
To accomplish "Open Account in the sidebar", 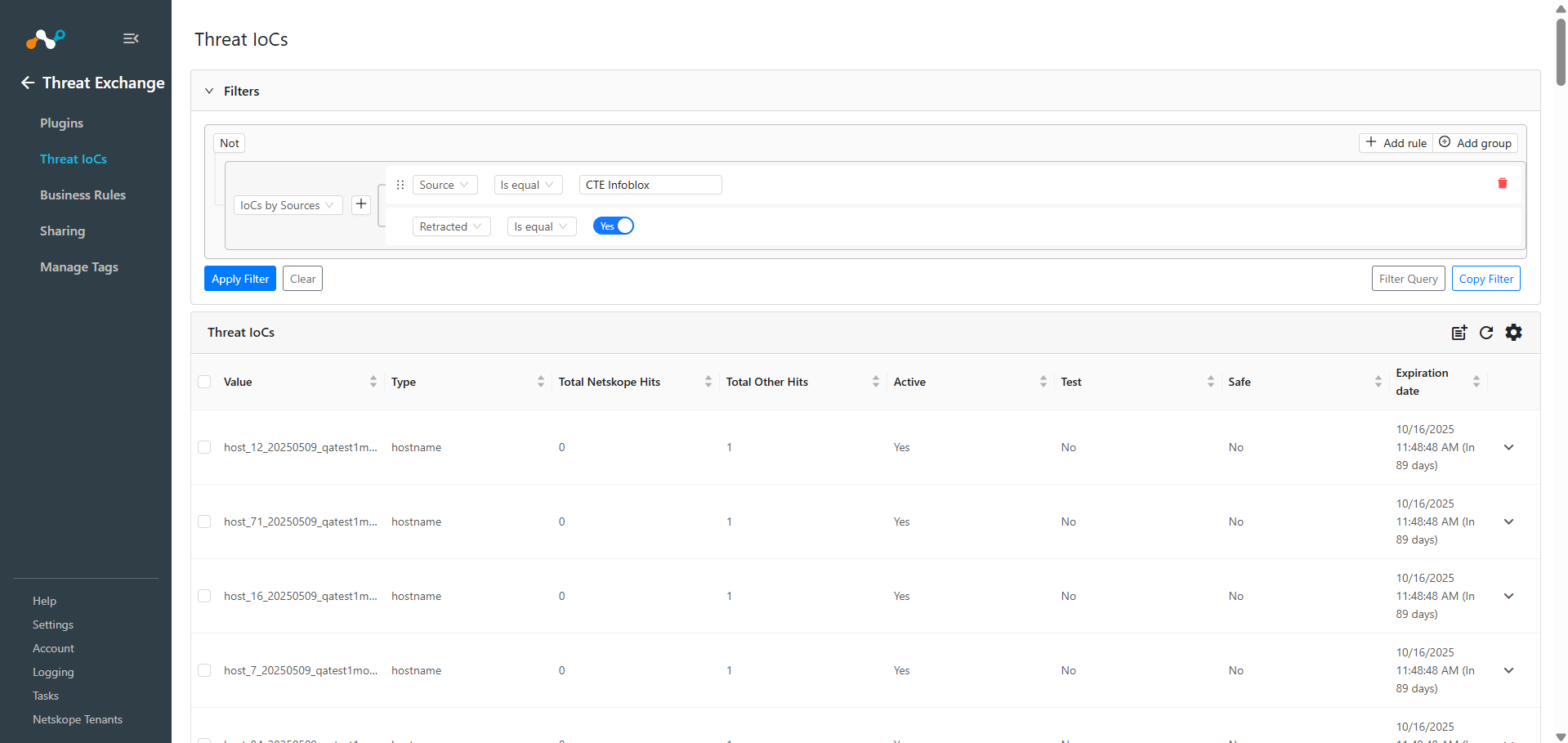I will pyautogui.click(x=54, y=648).
